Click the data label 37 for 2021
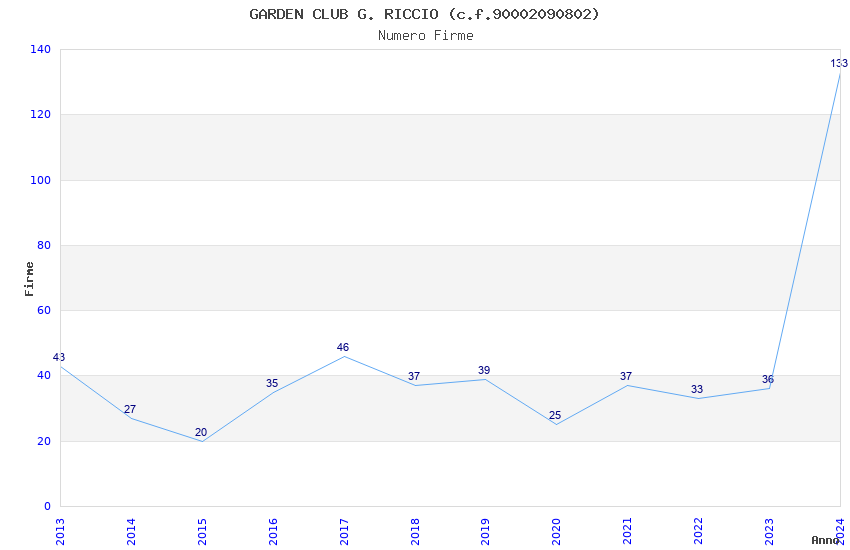Image resolution: width=850 pixels, height=550 pixels. [626, 376]
